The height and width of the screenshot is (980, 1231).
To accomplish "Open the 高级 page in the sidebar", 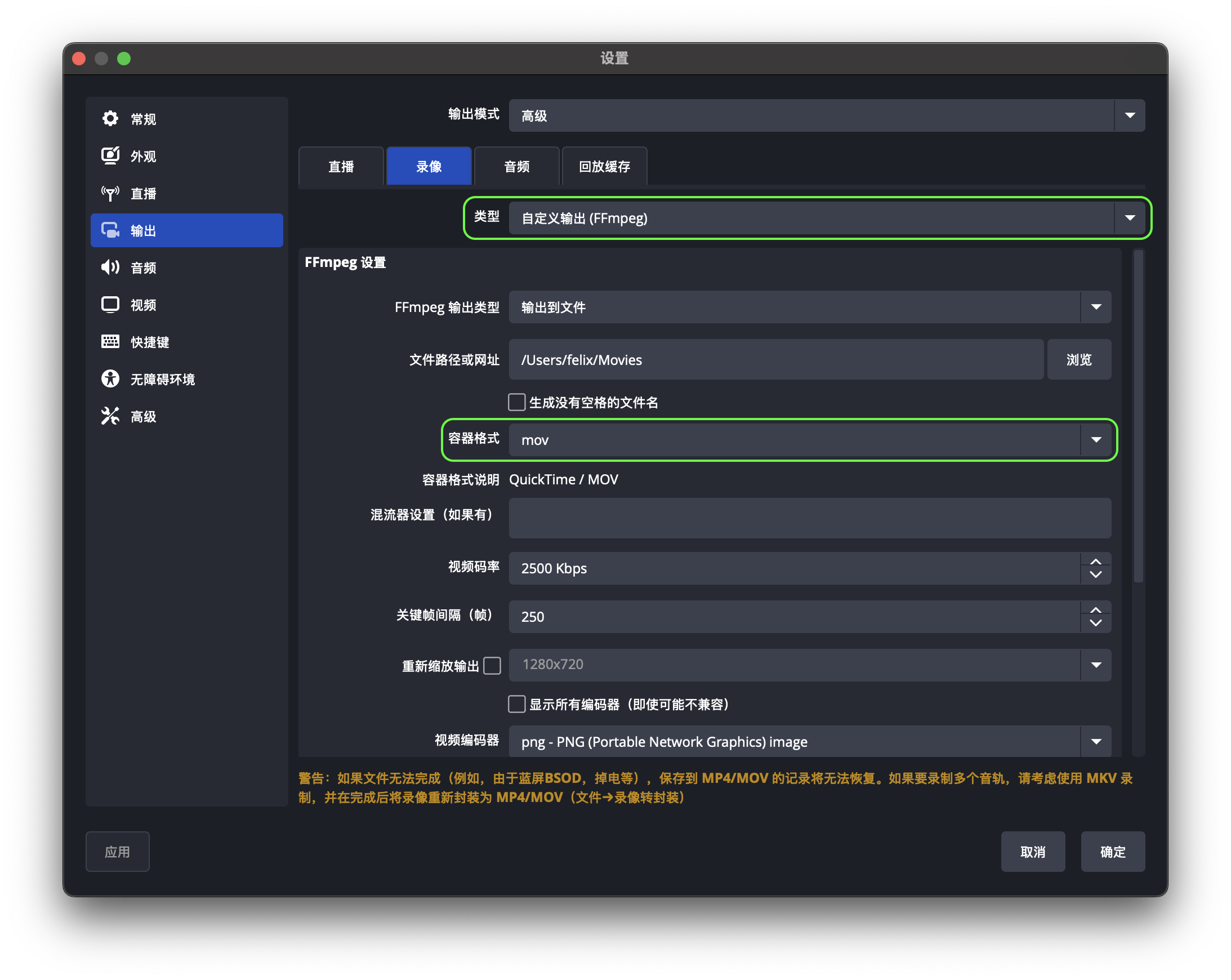I will click(x=187, y=416).
